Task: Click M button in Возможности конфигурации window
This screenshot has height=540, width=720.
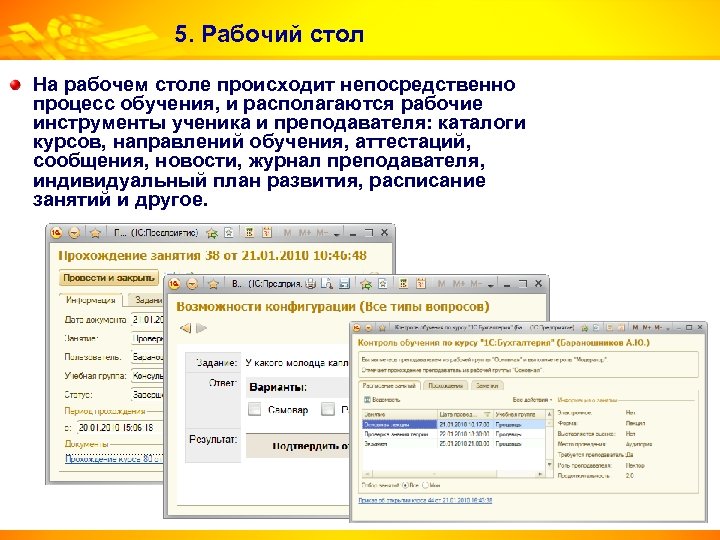Action: click(441, 284)
